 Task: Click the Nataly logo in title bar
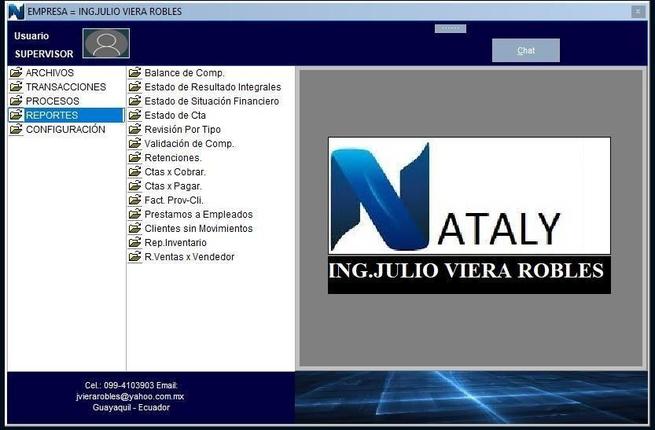coord(15,11)
